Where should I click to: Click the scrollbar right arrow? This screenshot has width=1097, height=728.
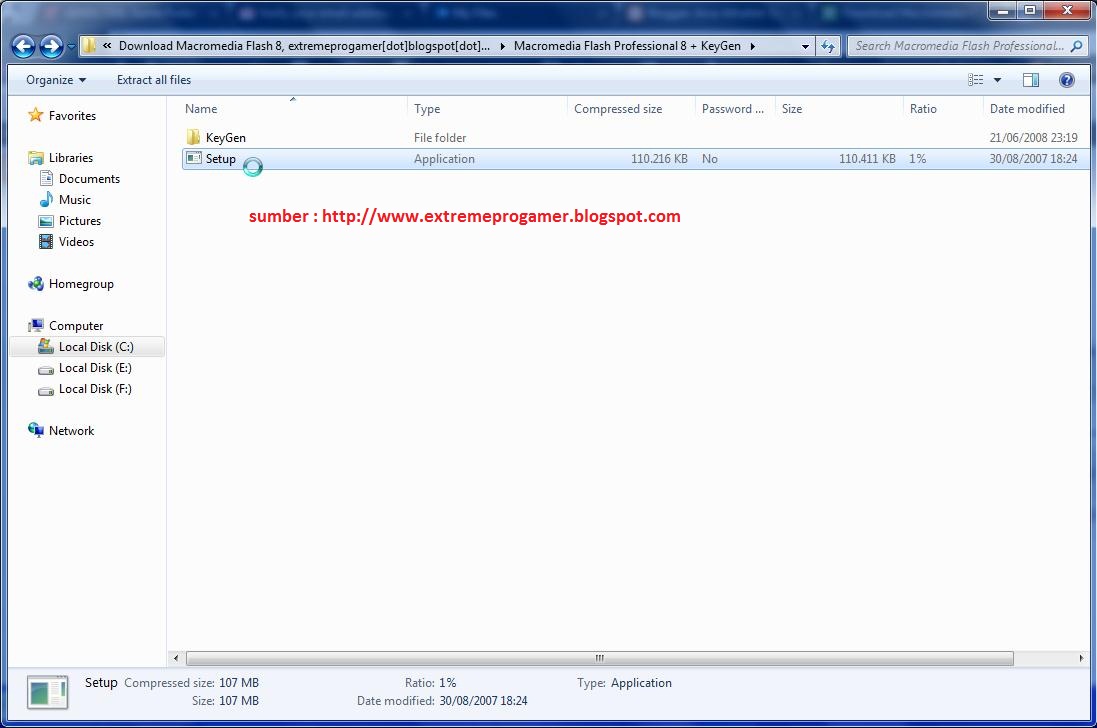click(1081, 658)
